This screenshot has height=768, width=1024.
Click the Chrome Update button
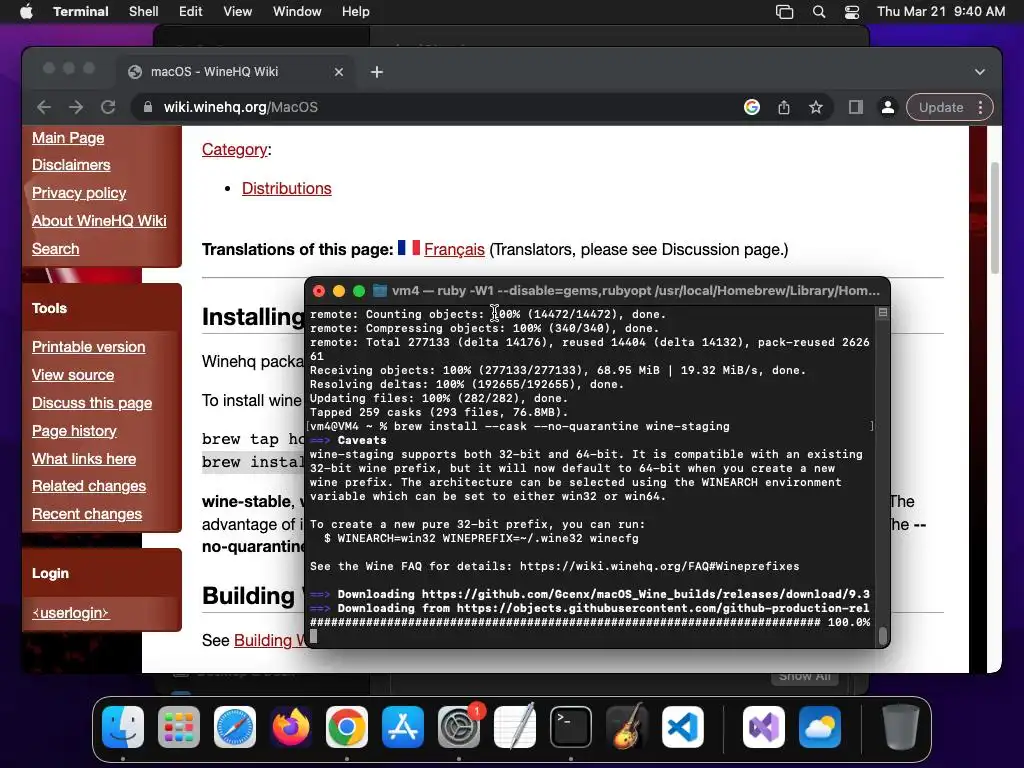(941, 107)
